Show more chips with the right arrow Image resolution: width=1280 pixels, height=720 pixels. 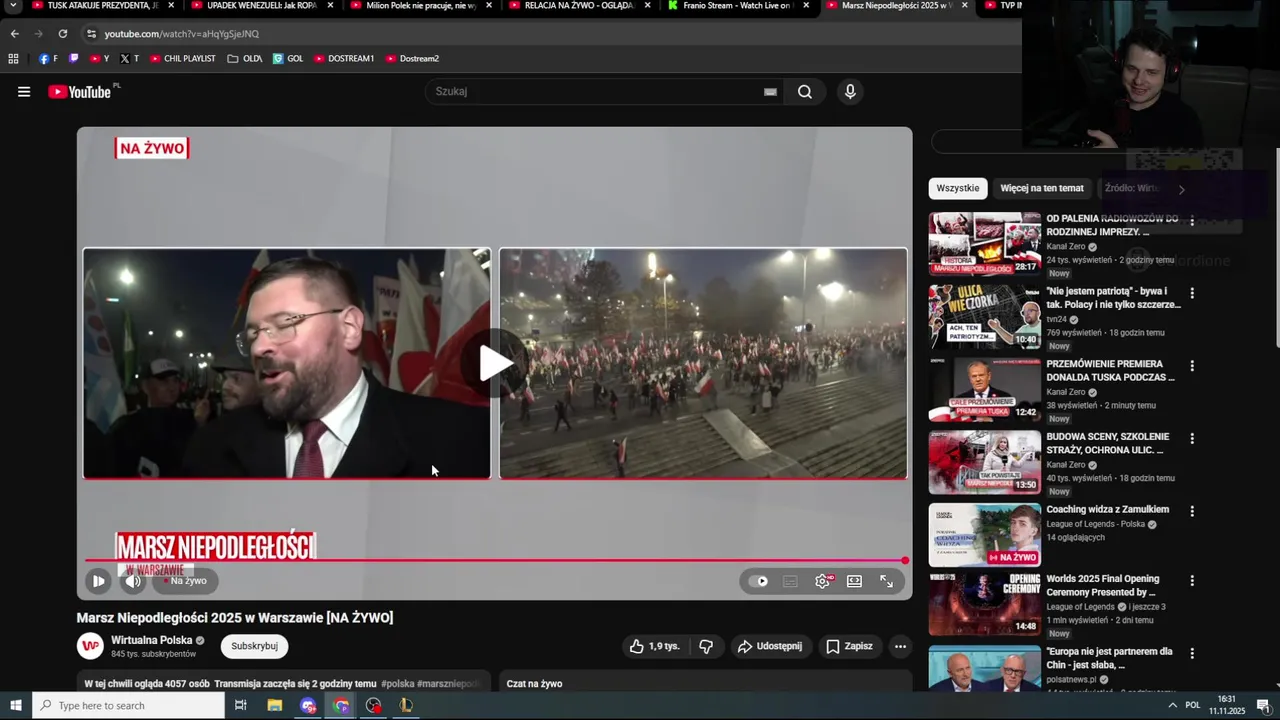[x=1181, y=189]
